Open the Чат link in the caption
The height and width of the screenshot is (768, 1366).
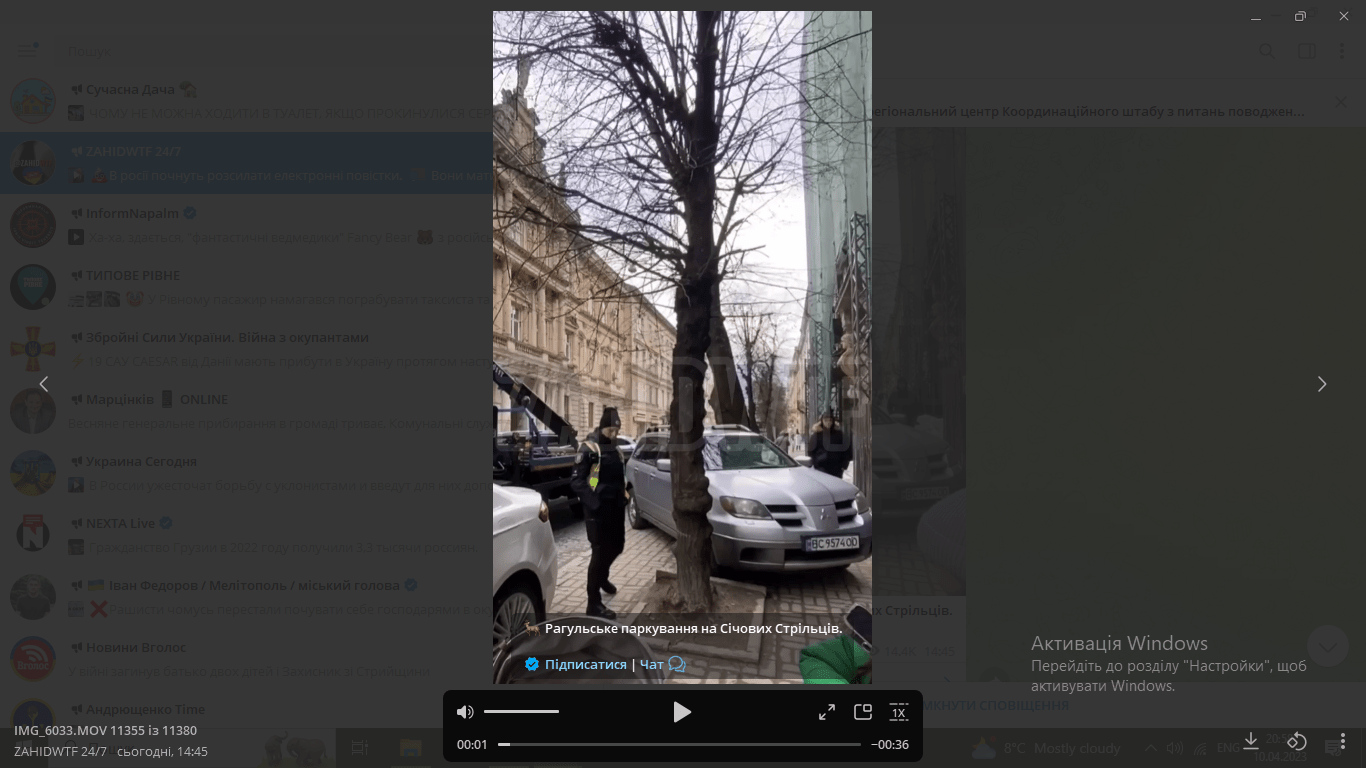pos(651,664)
